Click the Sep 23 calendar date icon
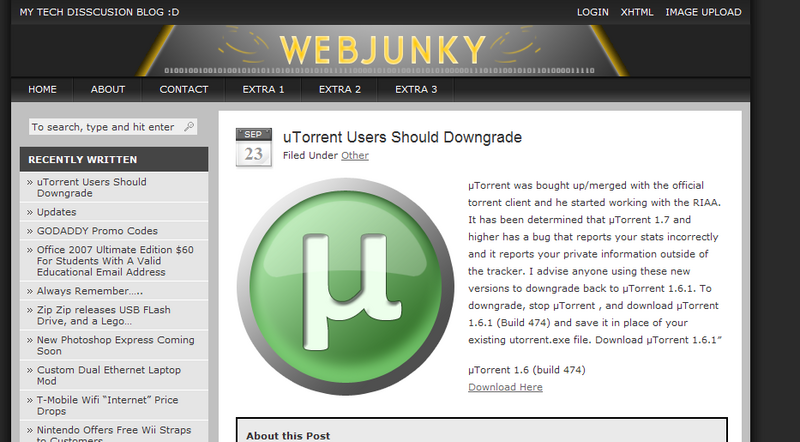 [254, 148]
